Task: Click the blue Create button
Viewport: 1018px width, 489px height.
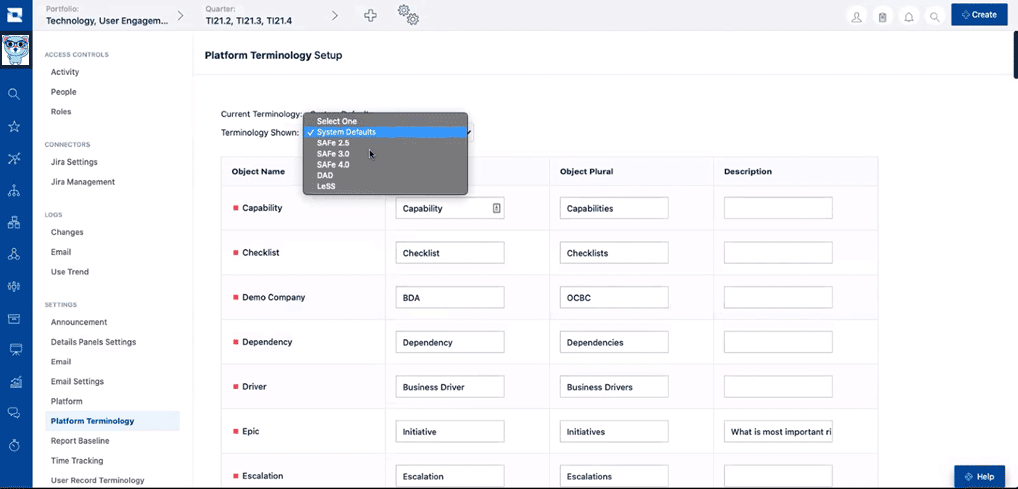Action: tap(979, 14)
